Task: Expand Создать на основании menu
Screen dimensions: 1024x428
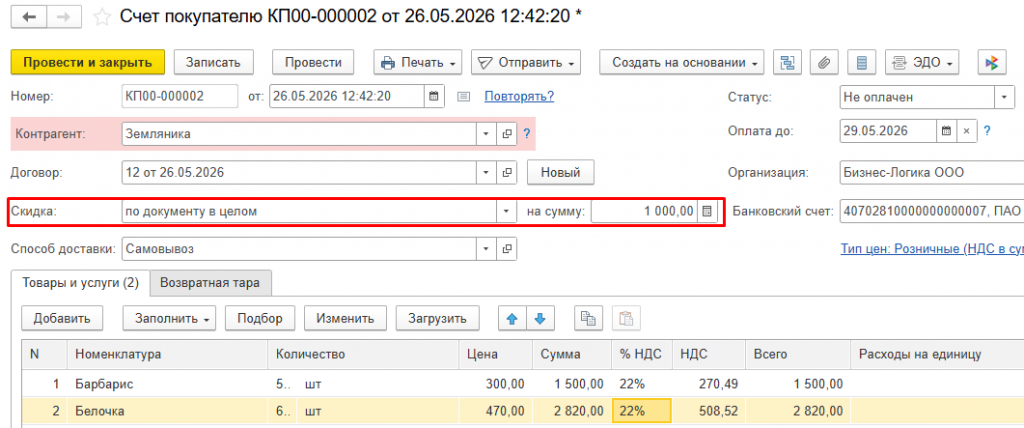Action: pos(682,63)
